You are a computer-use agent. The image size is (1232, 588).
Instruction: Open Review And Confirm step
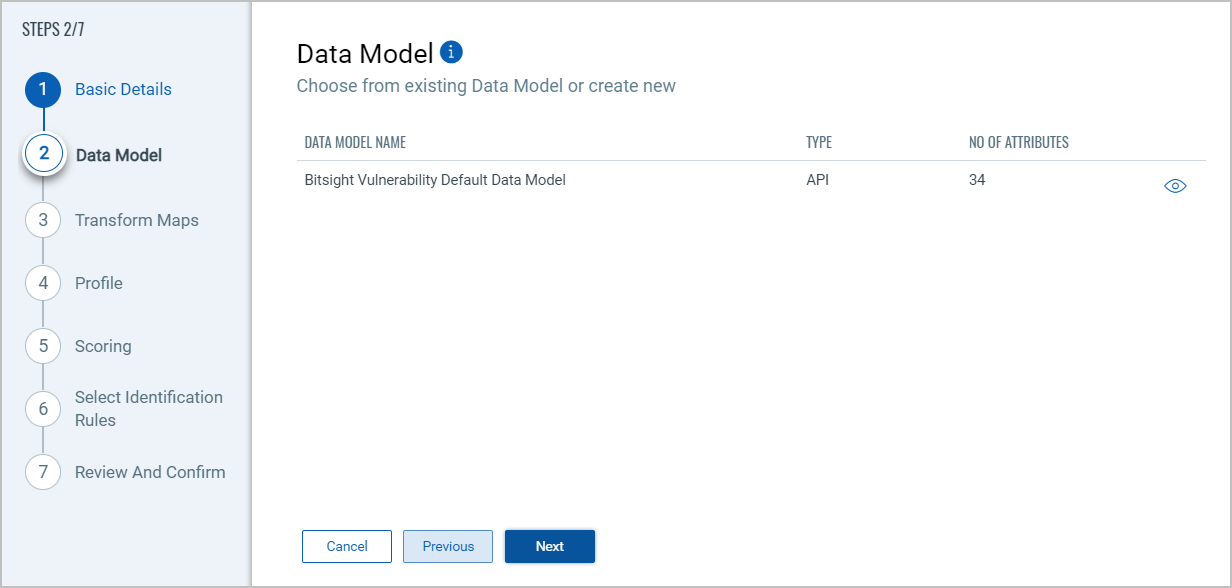click(x=150, y=472)
